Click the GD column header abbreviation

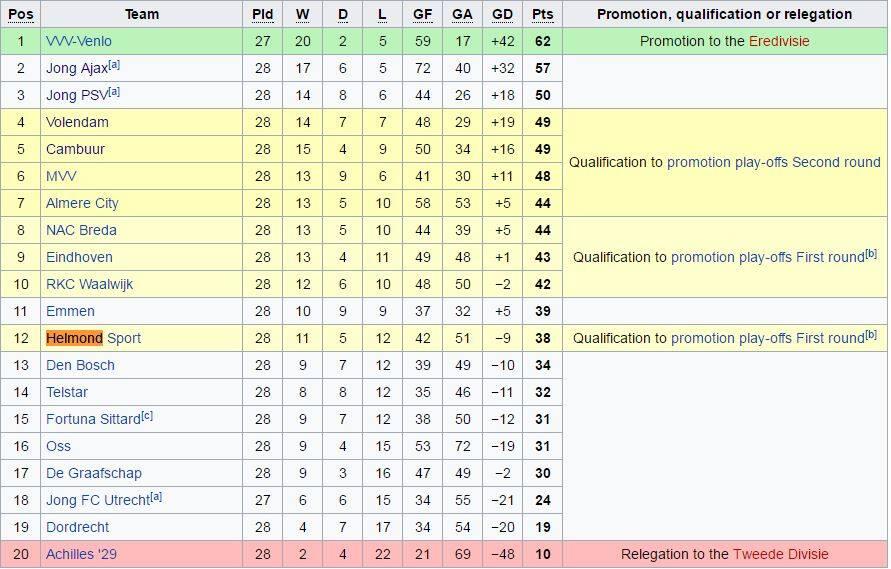502,14
